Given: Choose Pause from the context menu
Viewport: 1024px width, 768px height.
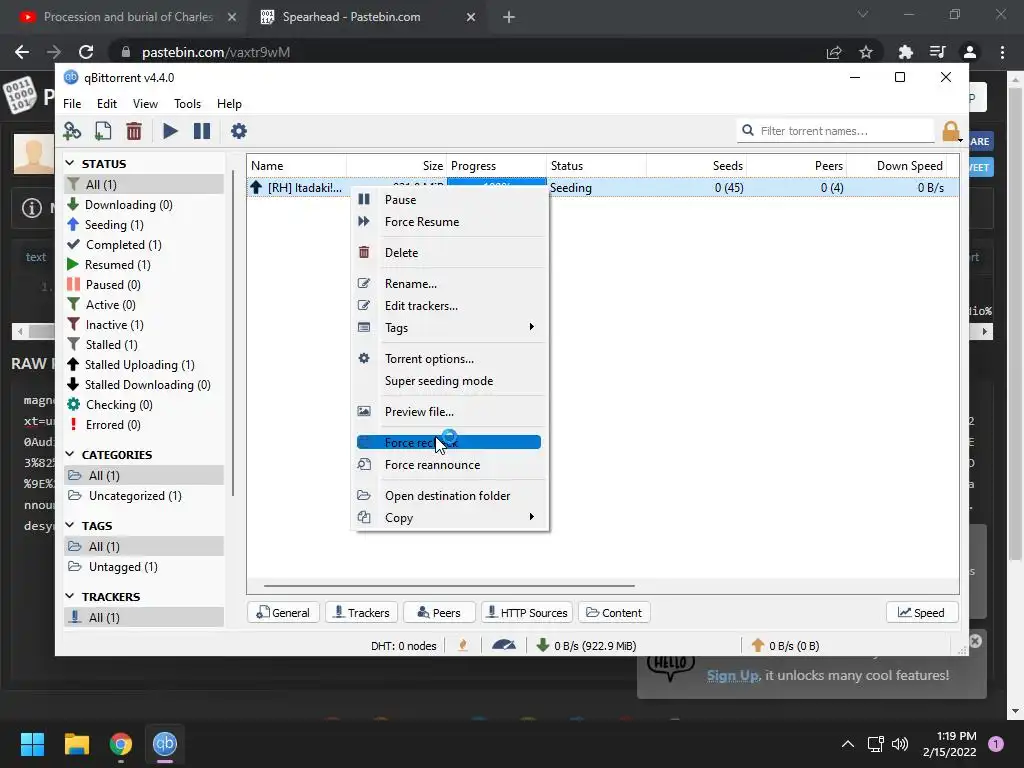Looking at the screenshot, I should coord(449,200).
